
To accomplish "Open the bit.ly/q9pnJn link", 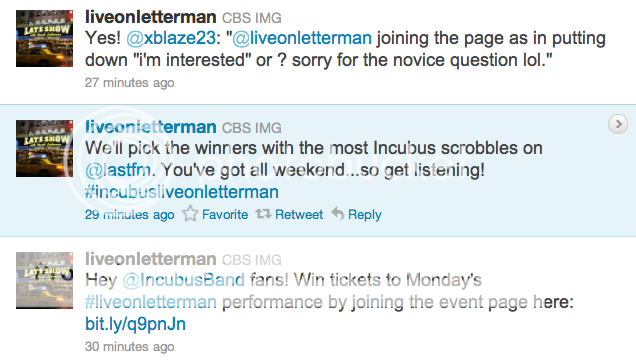I will [135, 324].
